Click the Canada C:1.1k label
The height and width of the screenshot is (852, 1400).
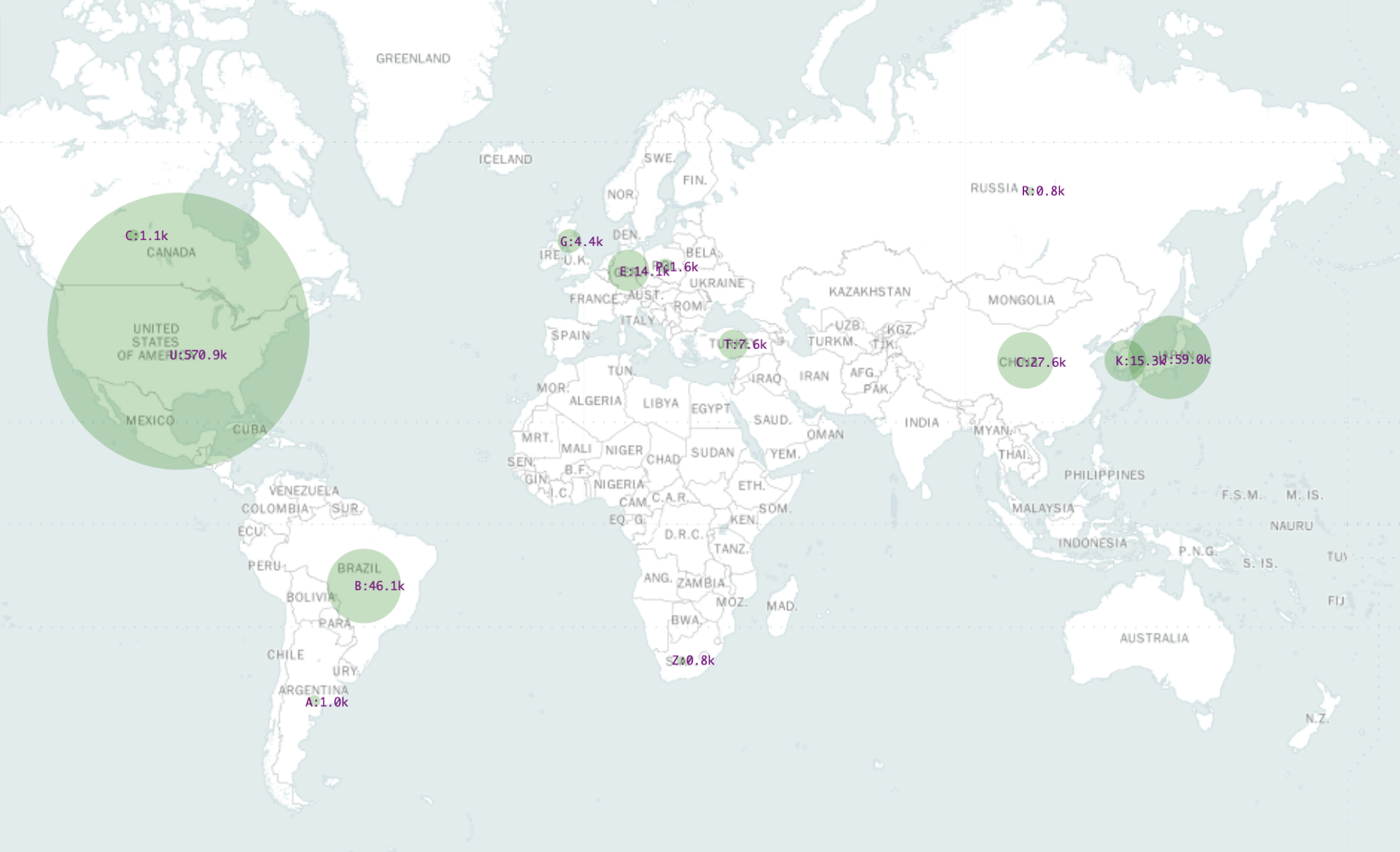[x=147, y=236]
